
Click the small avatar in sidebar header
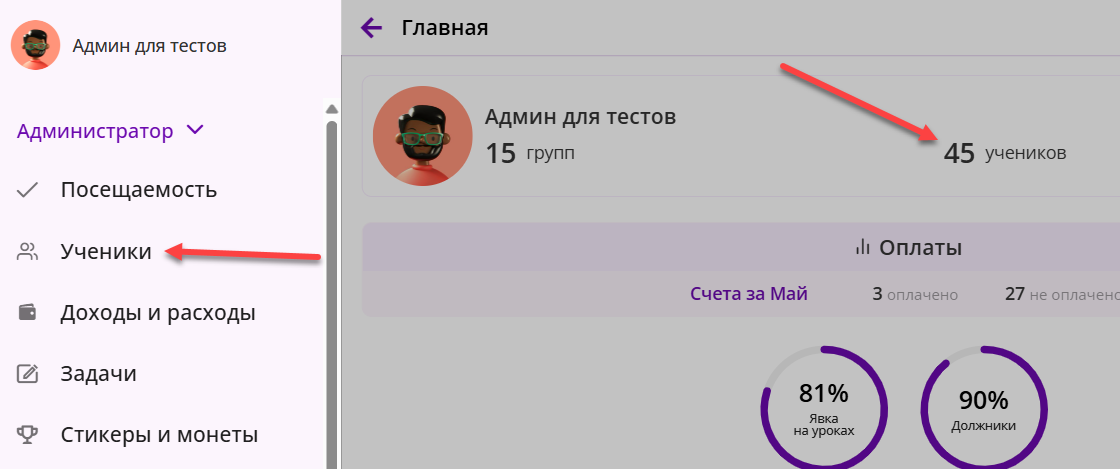pyautogui.click(x=35, y=45)
